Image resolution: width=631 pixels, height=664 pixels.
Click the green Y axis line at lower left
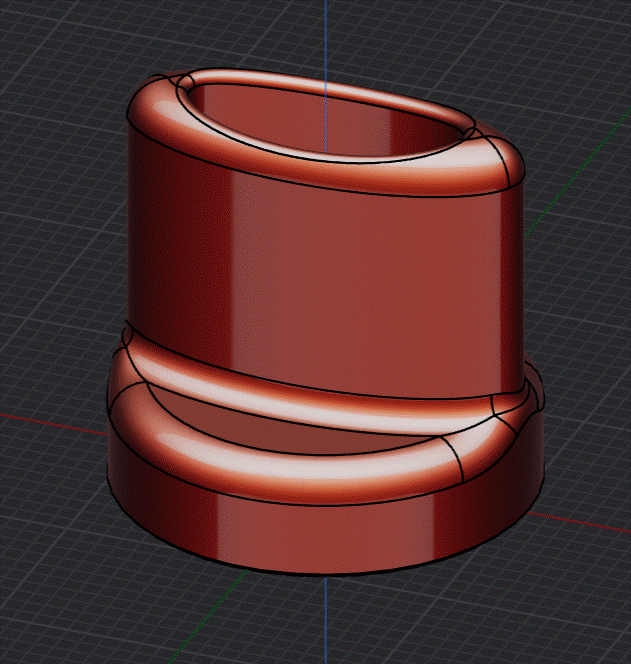208,617
